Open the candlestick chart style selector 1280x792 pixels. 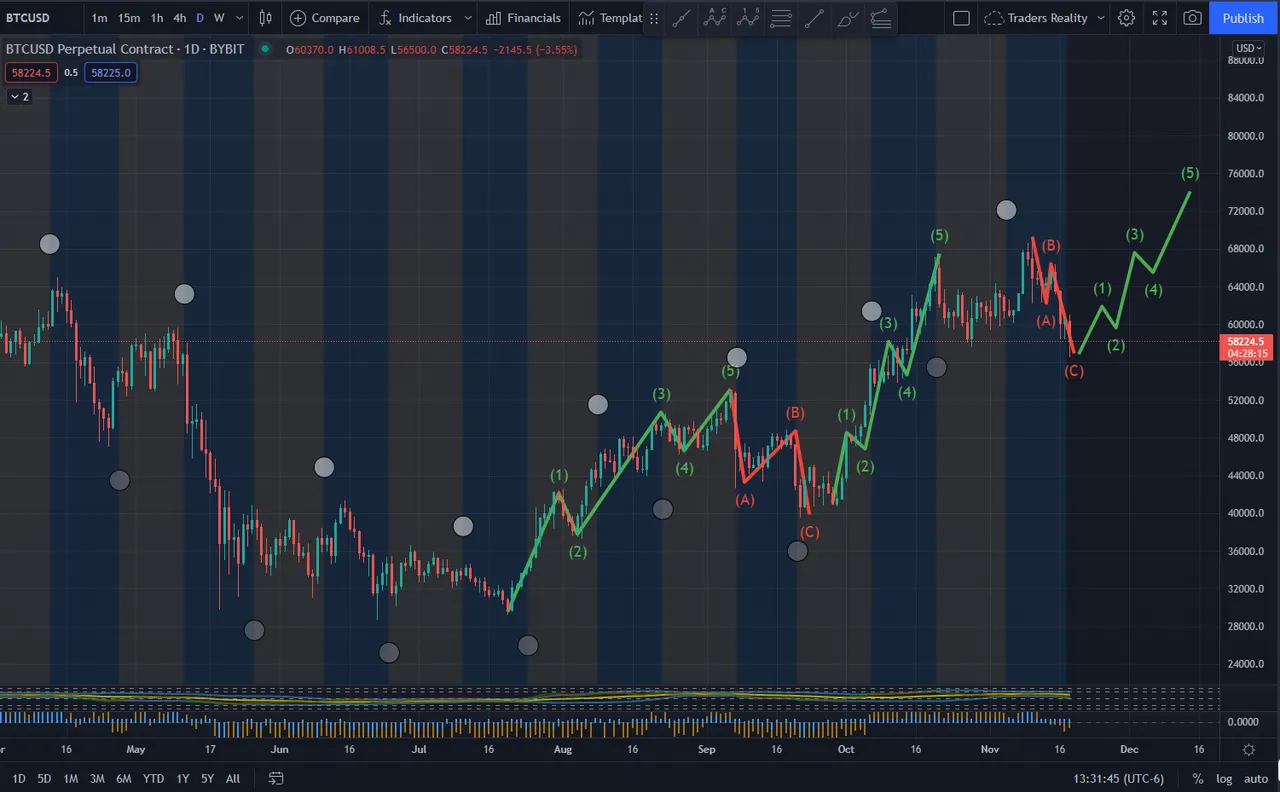pos(265,18)
